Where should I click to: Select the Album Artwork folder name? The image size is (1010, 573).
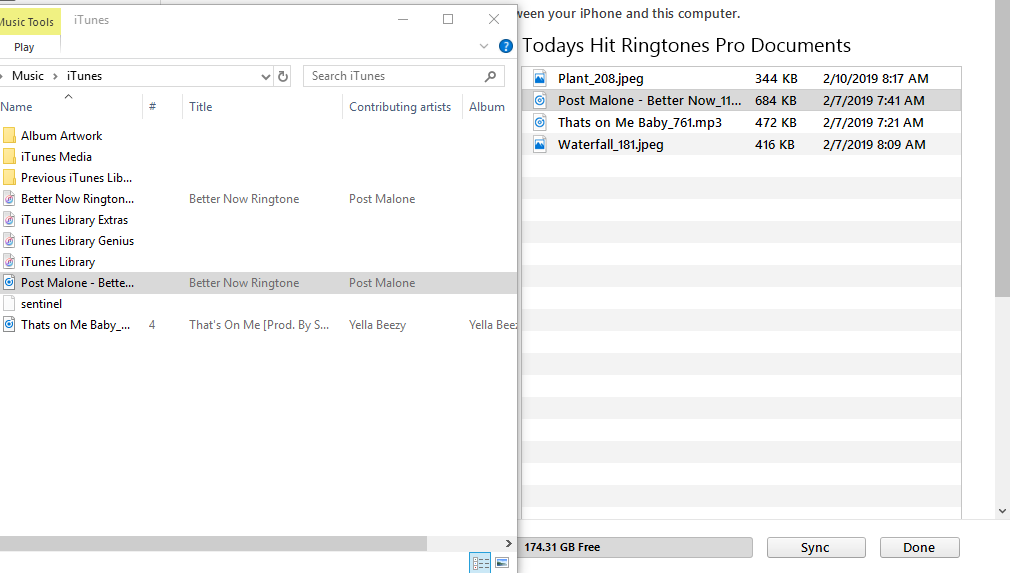[61, 136]
